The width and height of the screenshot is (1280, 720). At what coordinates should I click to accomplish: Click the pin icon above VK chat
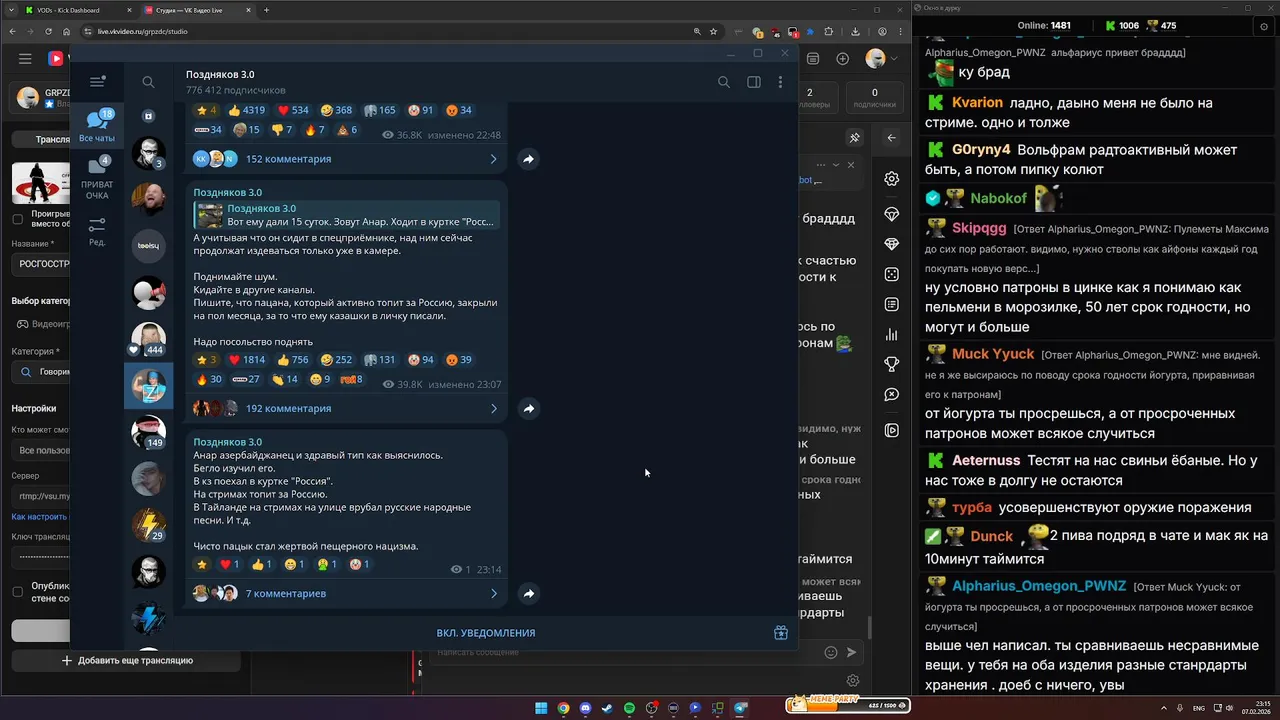(x=854, y=138)
